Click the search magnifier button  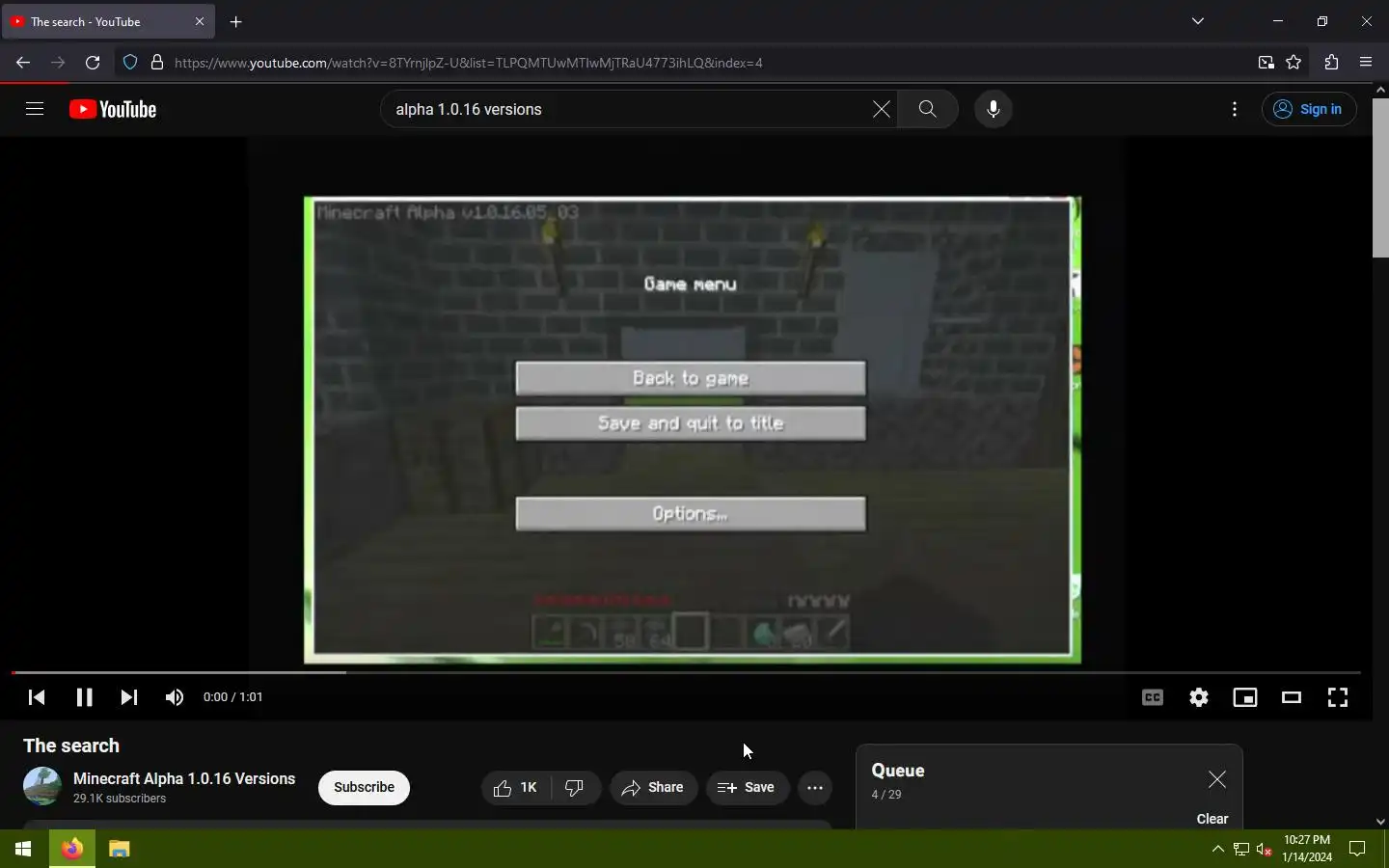point(928,109)
